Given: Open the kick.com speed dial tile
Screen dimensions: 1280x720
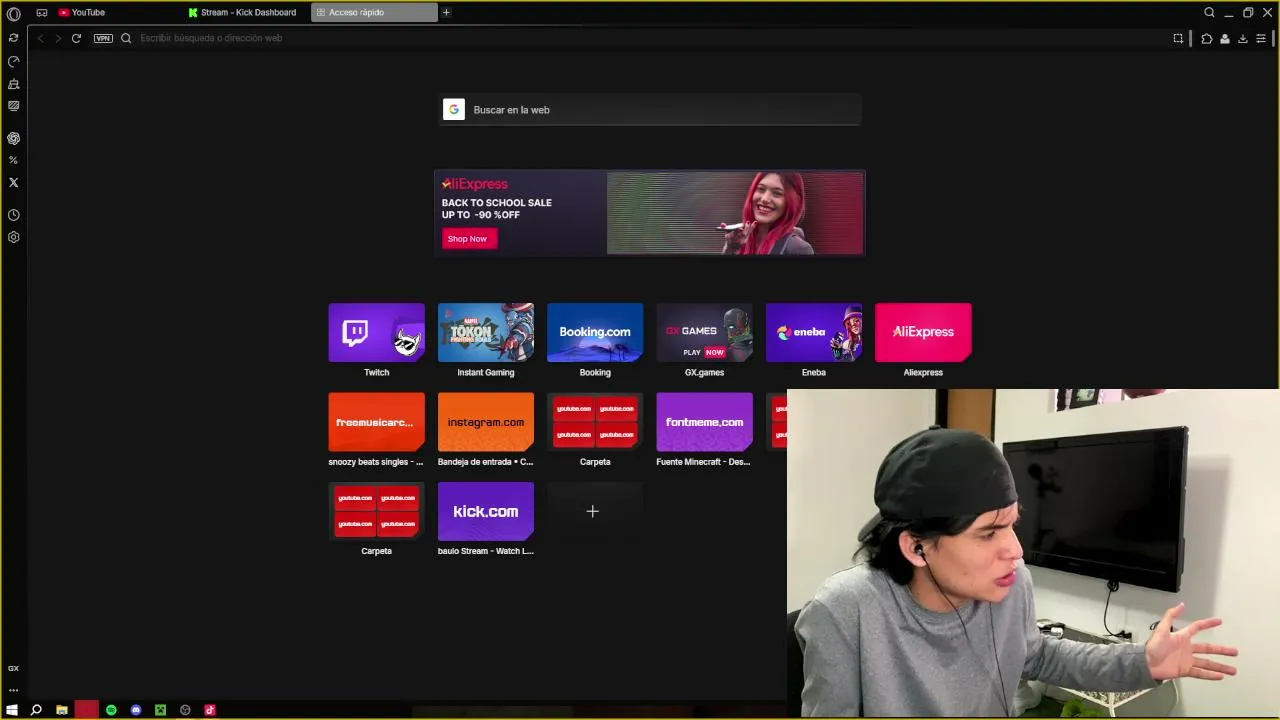Looking at the screenshot, I should 486,511.
